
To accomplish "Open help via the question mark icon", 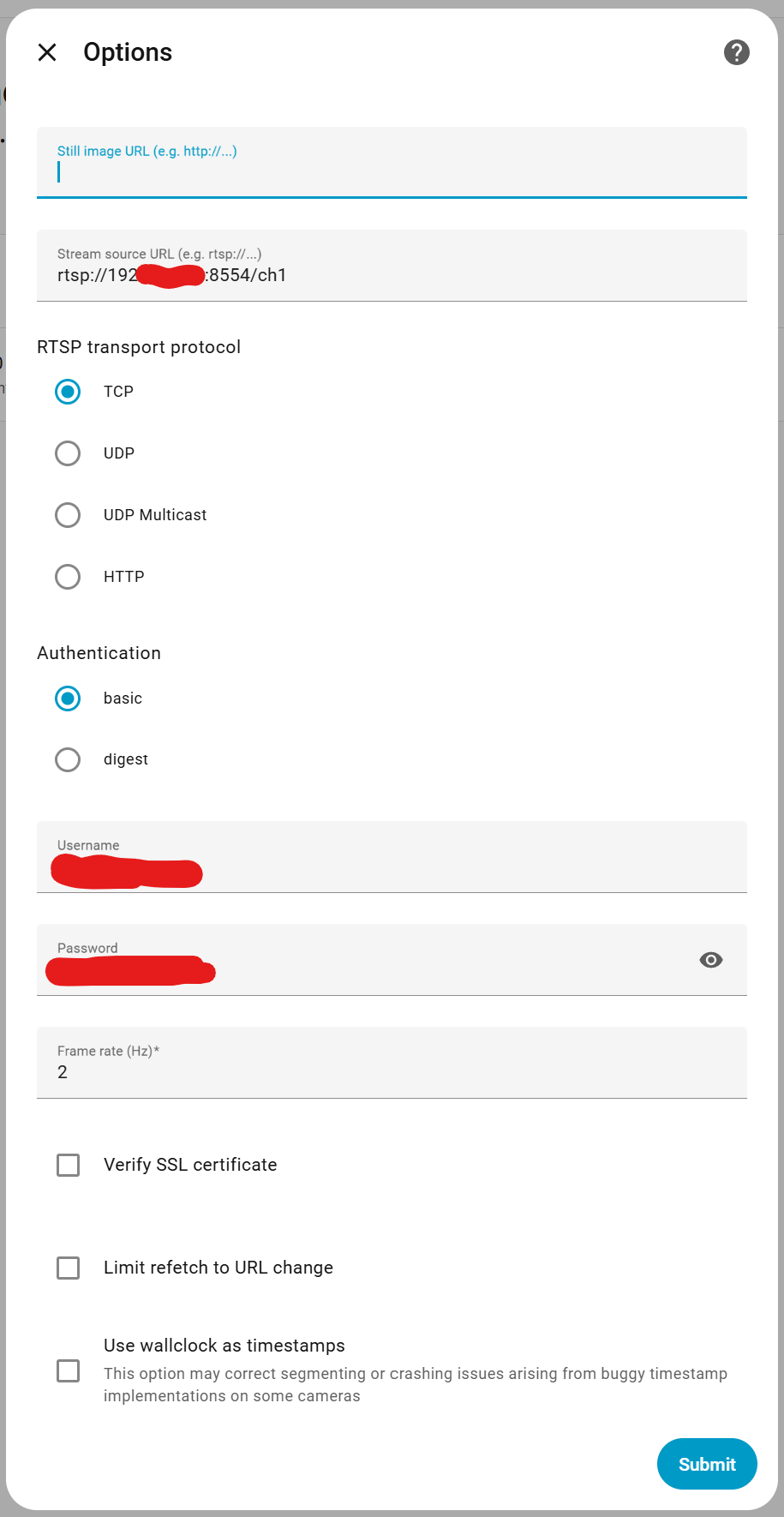I will point(736,52).
